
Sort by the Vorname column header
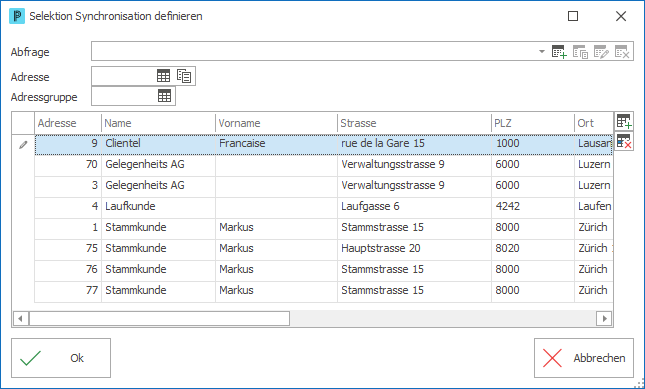[276, 123]
